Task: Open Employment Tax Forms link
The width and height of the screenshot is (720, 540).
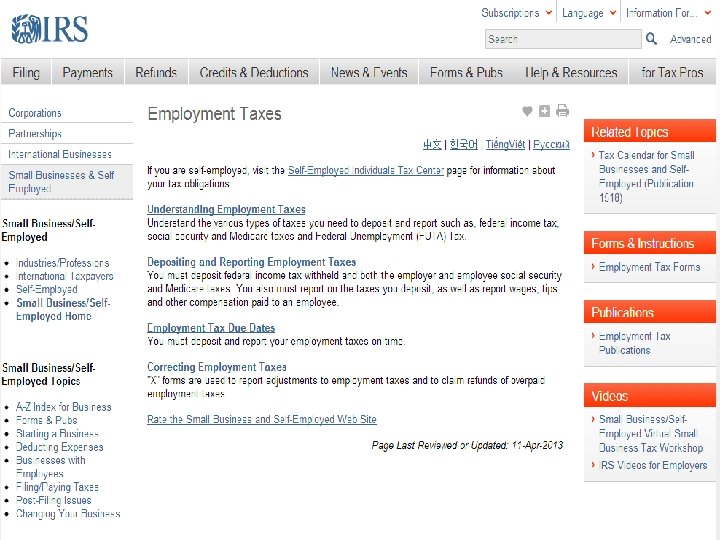Action: [649, 267]
